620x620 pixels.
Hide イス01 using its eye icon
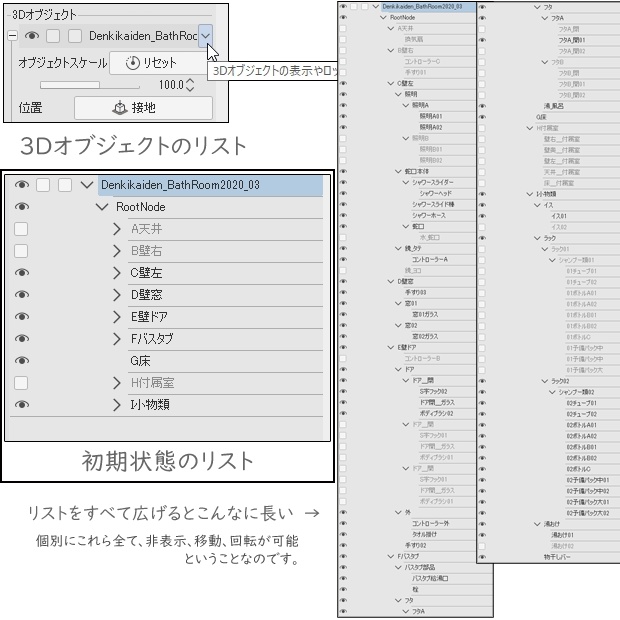coord(482,216)
